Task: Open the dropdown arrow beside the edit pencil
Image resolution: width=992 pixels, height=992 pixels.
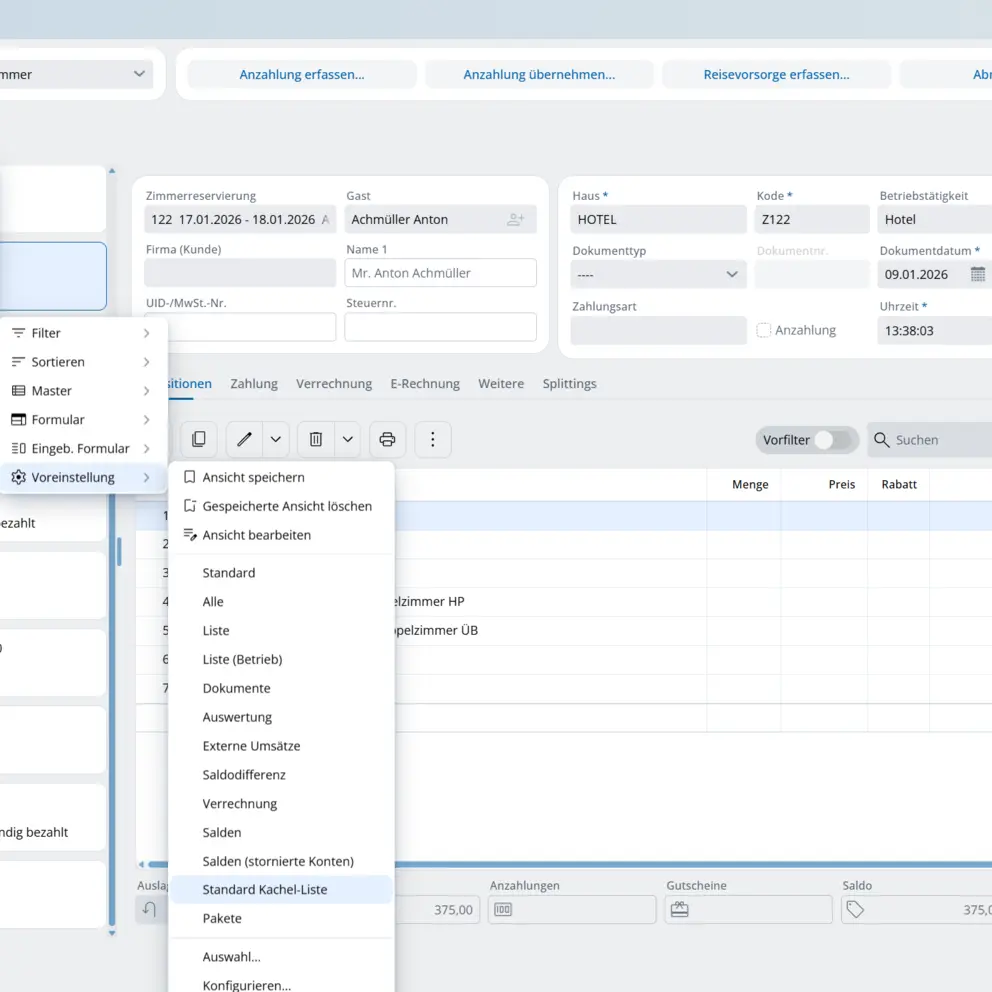Action: click(276, 439)
